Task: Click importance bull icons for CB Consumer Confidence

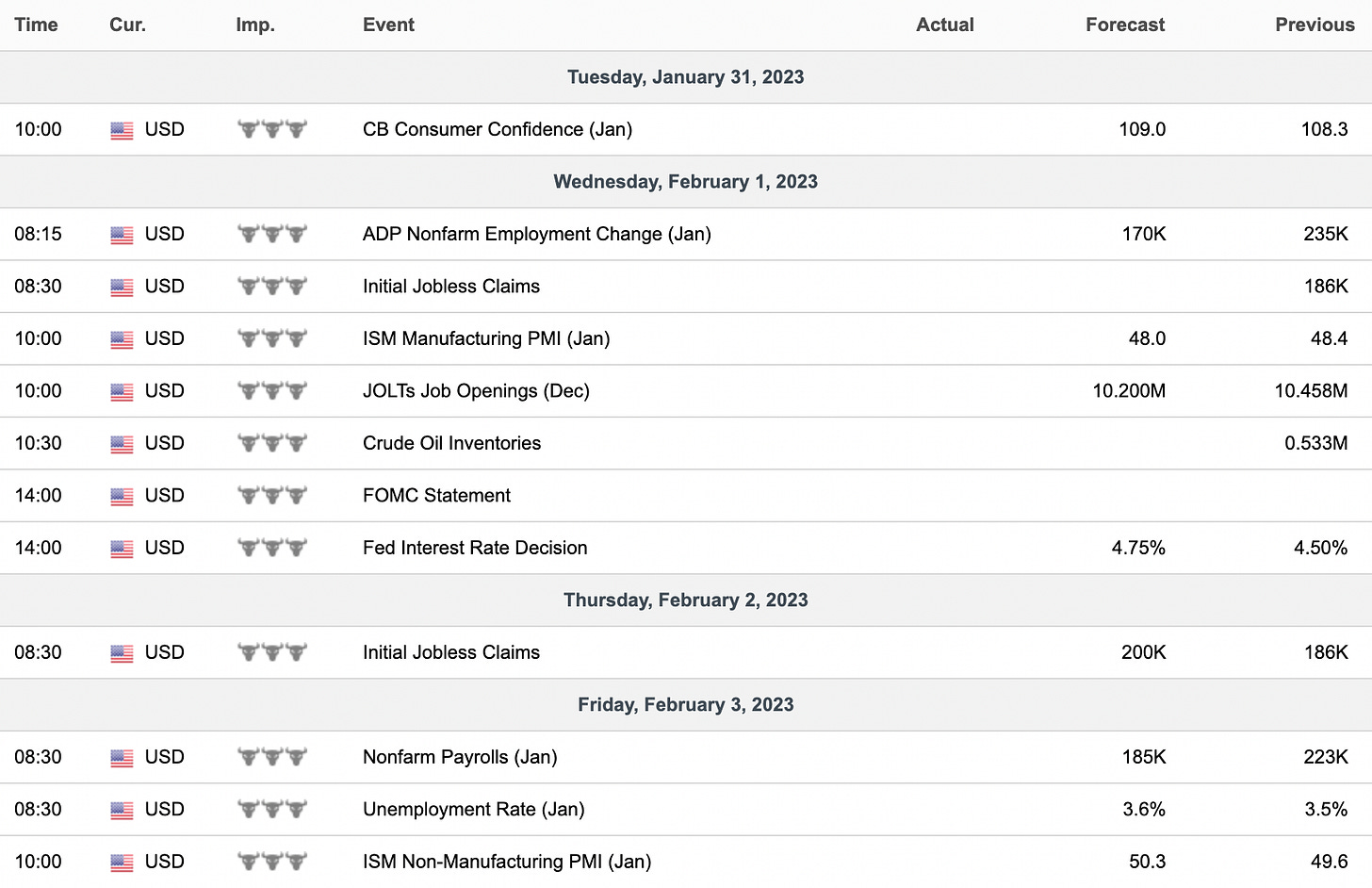Action: 272,129
